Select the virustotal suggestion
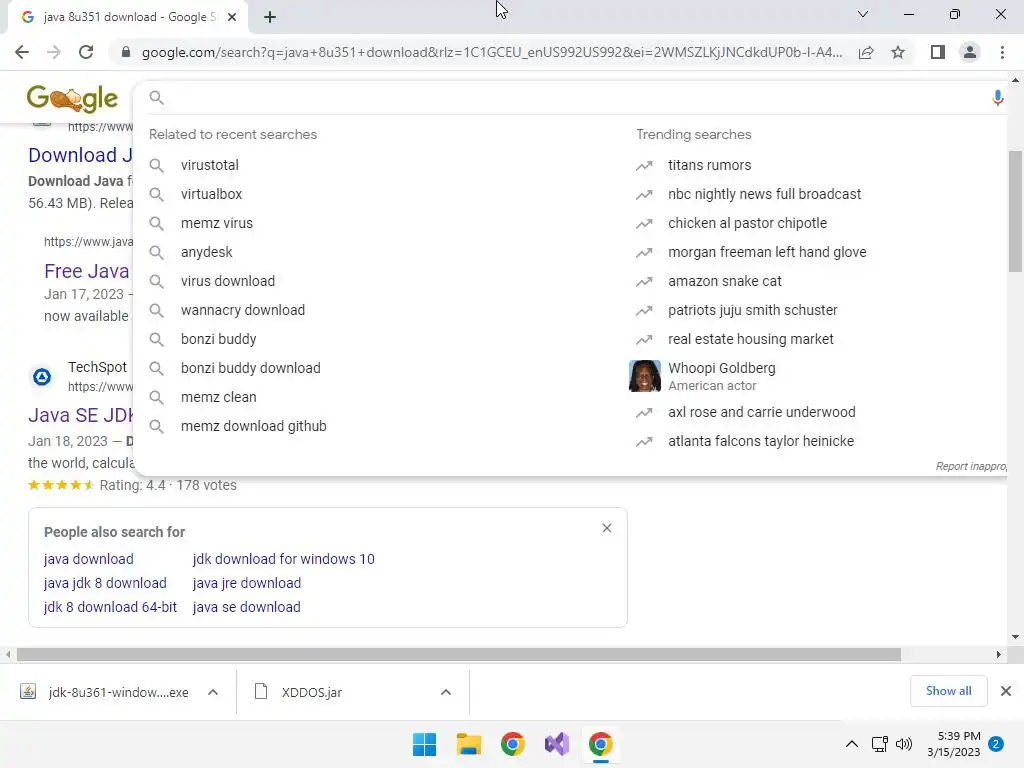The height and width of the screenshot is (768, 1024). coord(210,165)
